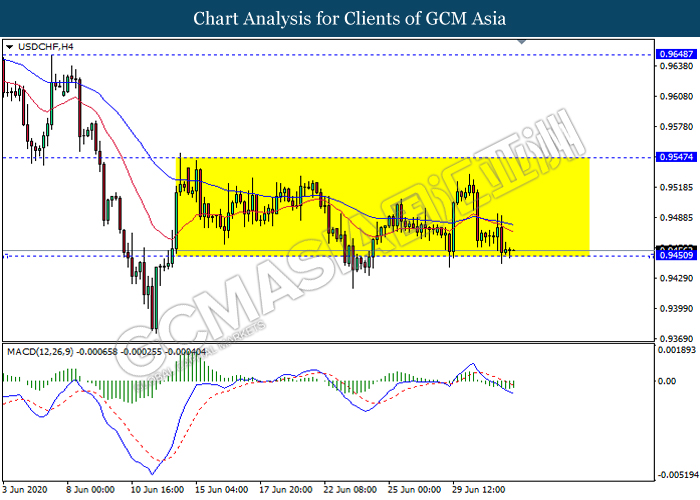Viewport: 700px width, 500px height.
Task: Click the 3 Jun 2020 date label
Action: click(x=25, y=490)
